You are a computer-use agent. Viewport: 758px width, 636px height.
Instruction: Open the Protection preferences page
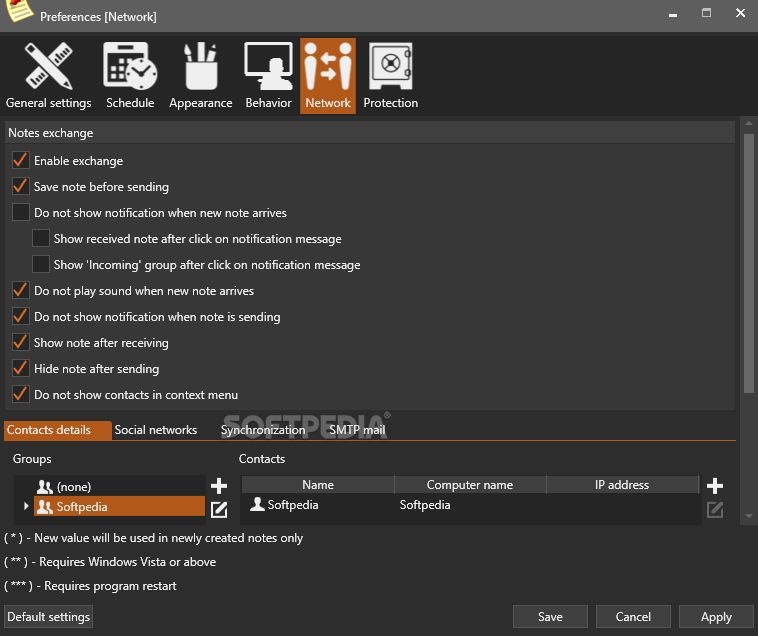(391, 76)
